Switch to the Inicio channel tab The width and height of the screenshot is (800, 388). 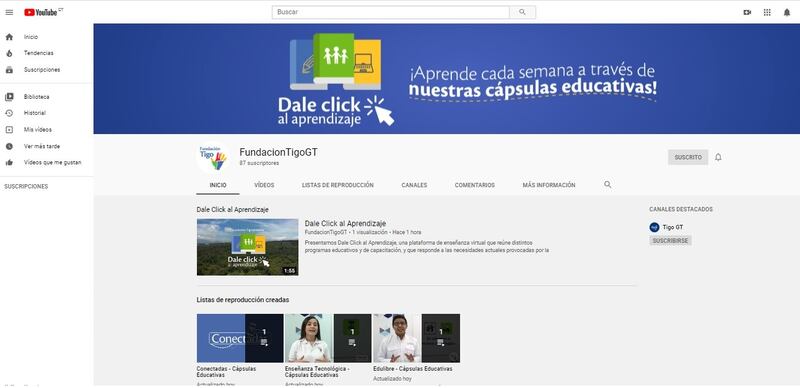[218, 185]
